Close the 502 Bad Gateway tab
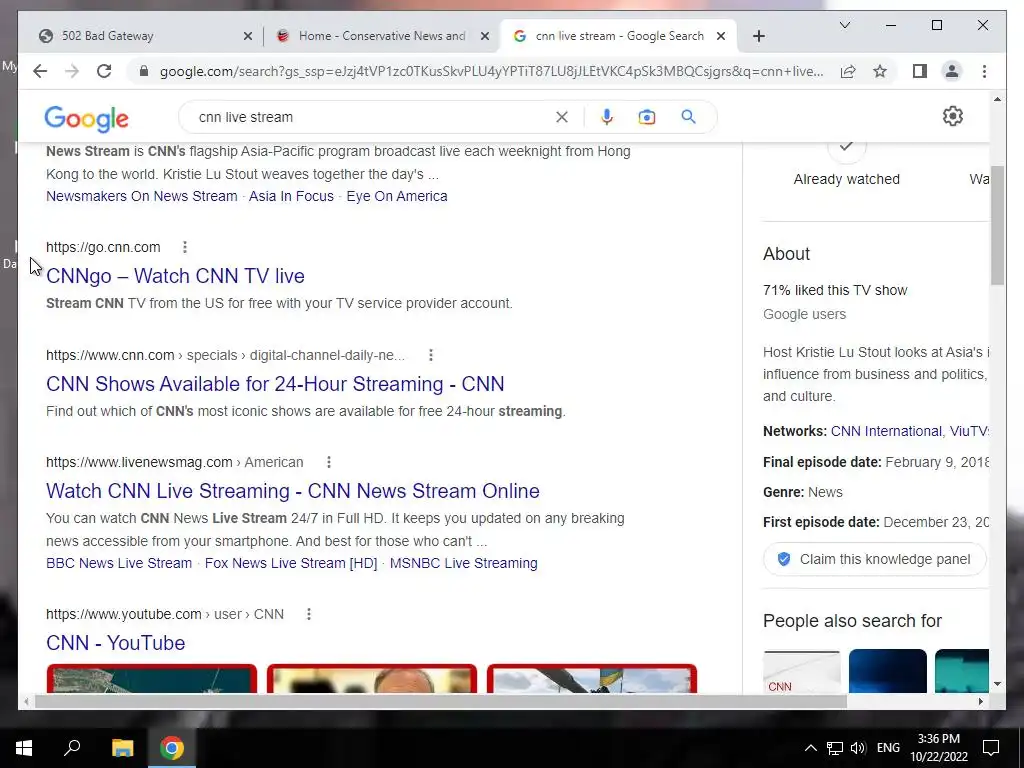The height and width of the screenshot is (768, 1024). [248, 36]
